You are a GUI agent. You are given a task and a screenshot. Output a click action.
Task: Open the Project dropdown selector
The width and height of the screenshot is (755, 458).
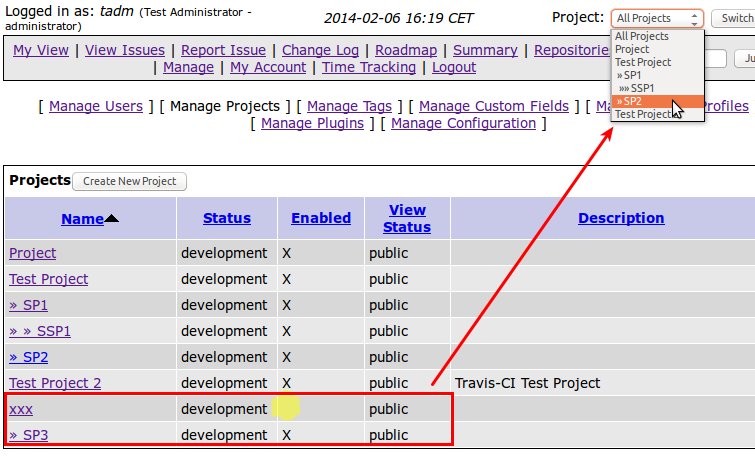tap(656, 18)
